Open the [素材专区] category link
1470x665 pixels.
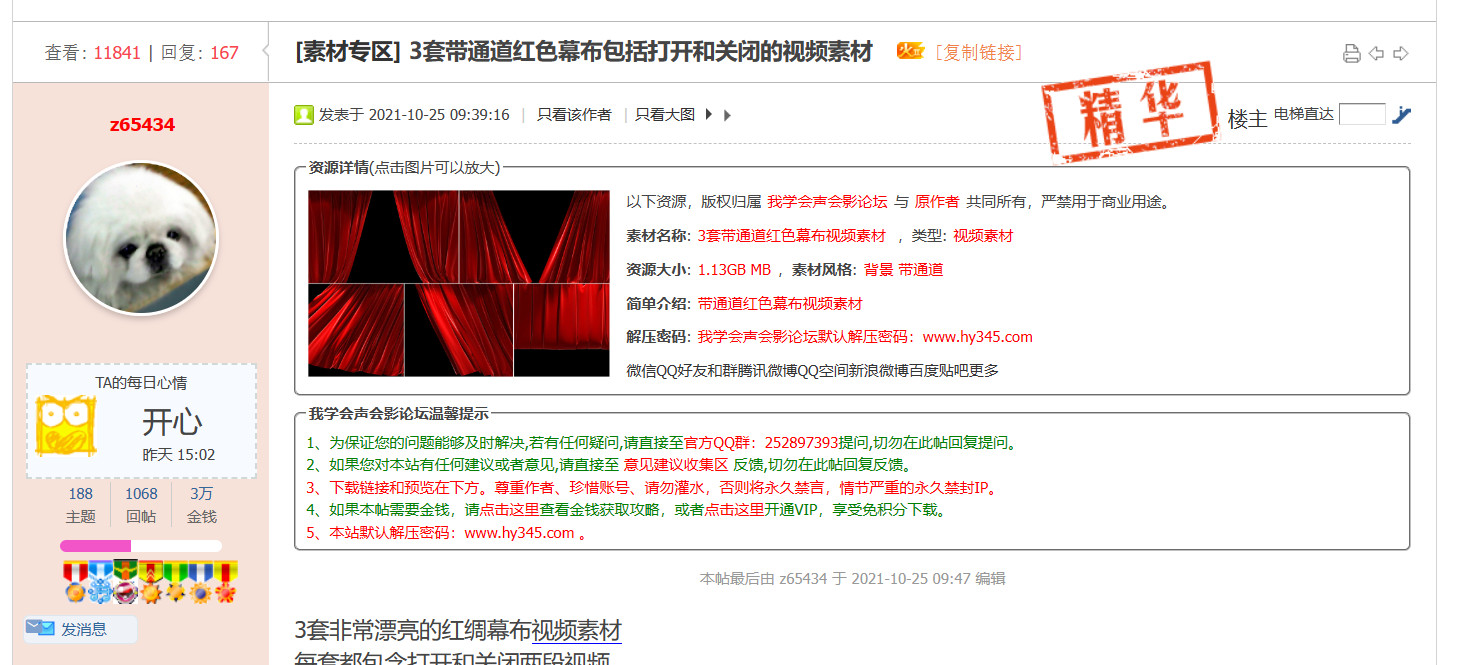point(348,52)
